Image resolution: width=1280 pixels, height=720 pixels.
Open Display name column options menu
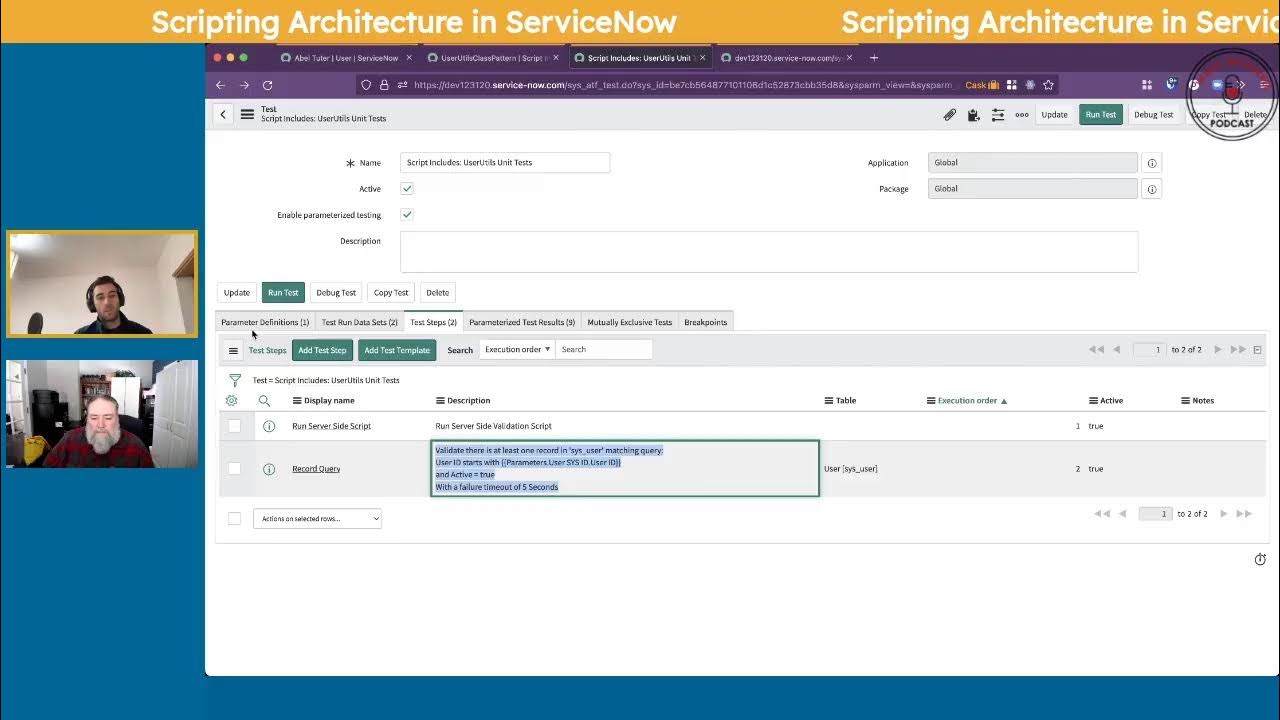[x=296, y=400]
